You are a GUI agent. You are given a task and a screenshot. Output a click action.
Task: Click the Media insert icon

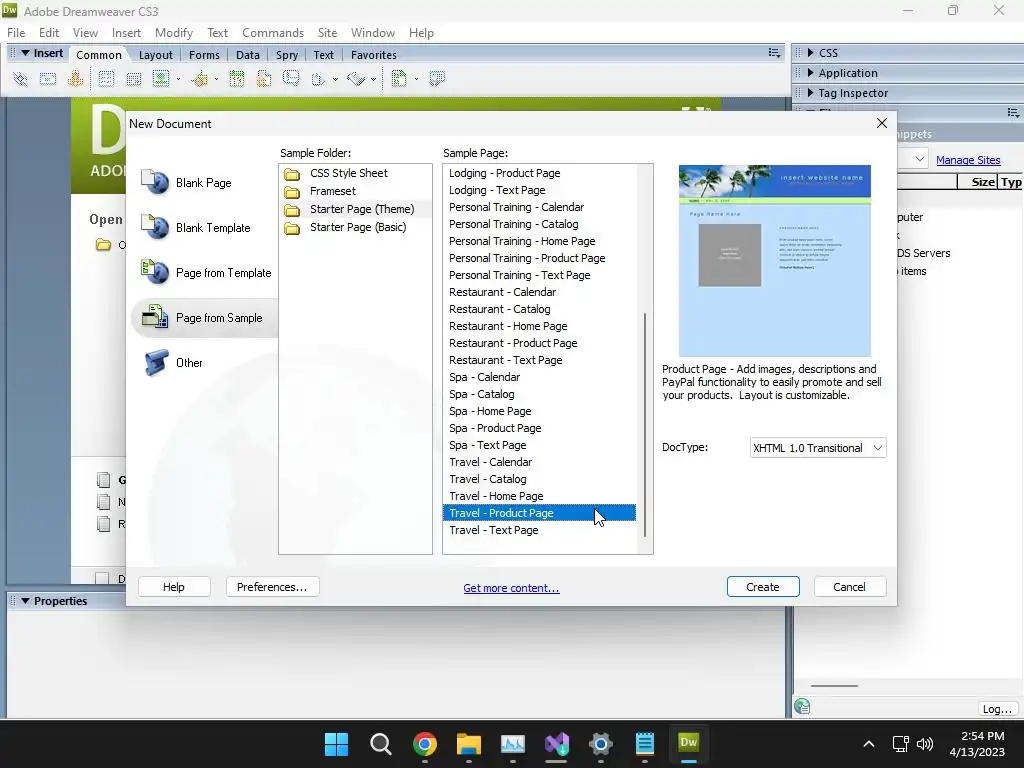[x=199, y=79]
